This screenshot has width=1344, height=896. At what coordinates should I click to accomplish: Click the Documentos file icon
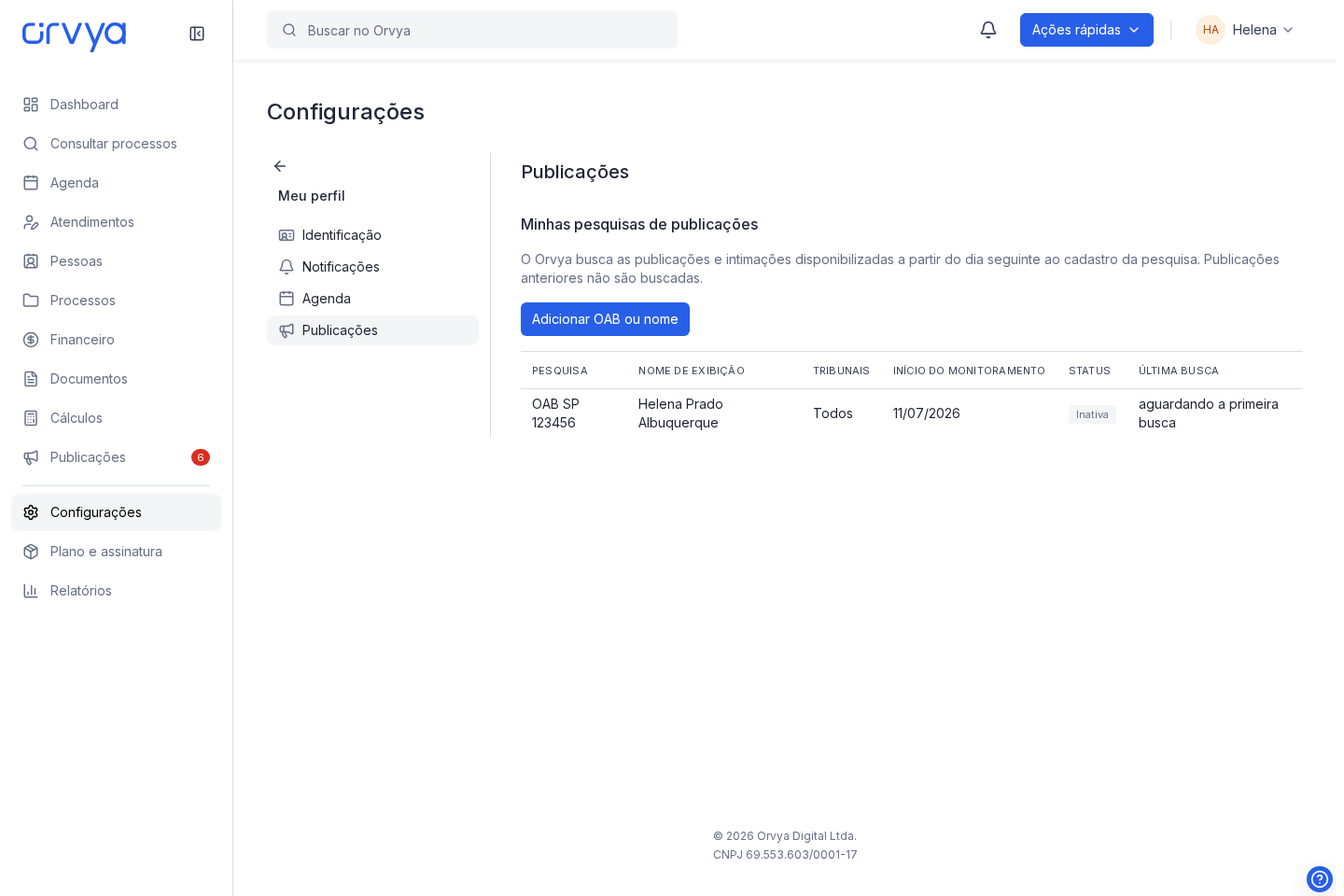pos(31,379)
